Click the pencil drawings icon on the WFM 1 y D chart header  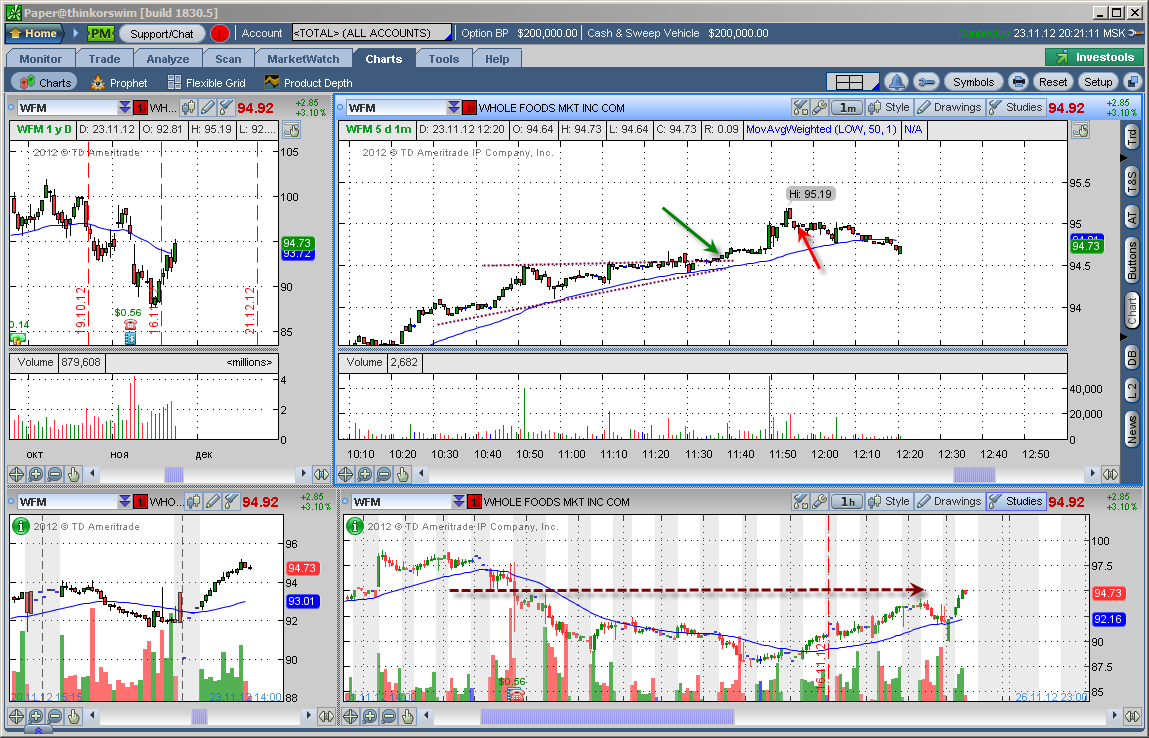(x=208, y=108)
